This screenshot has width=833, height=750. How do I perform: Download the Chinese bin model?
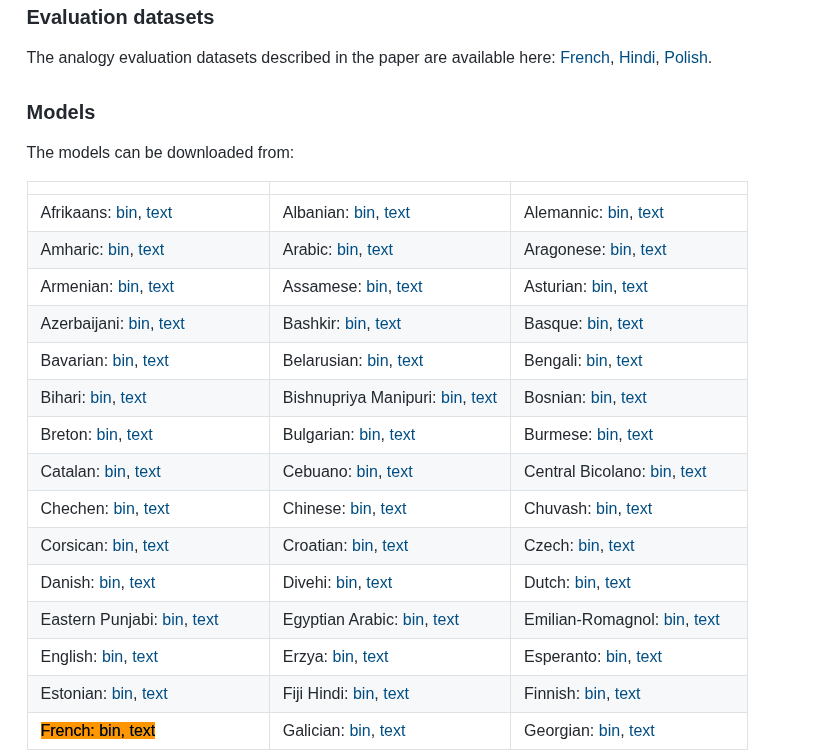(361, 509)
